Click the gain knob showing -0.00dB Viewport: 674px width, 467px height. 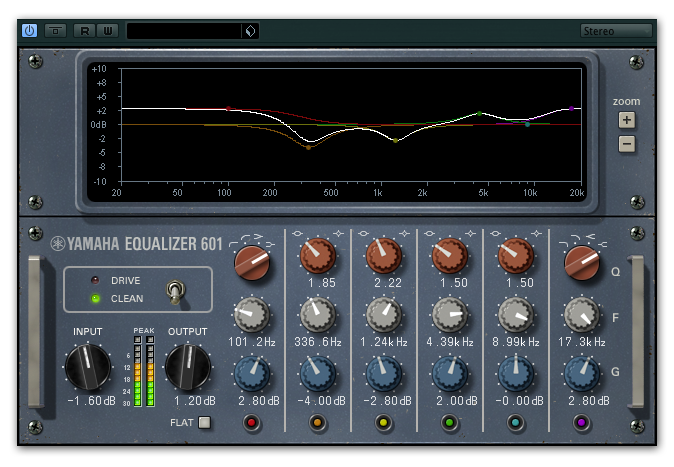(x=515, y=373)
